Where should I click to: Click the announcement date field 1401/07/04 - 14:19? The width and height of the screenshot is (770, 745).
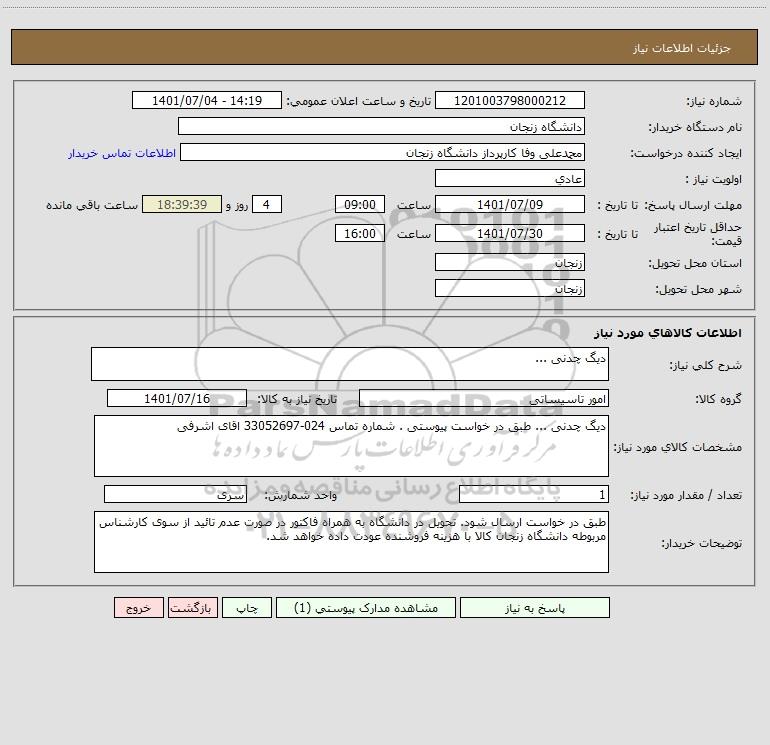click(x=207, y=100)
